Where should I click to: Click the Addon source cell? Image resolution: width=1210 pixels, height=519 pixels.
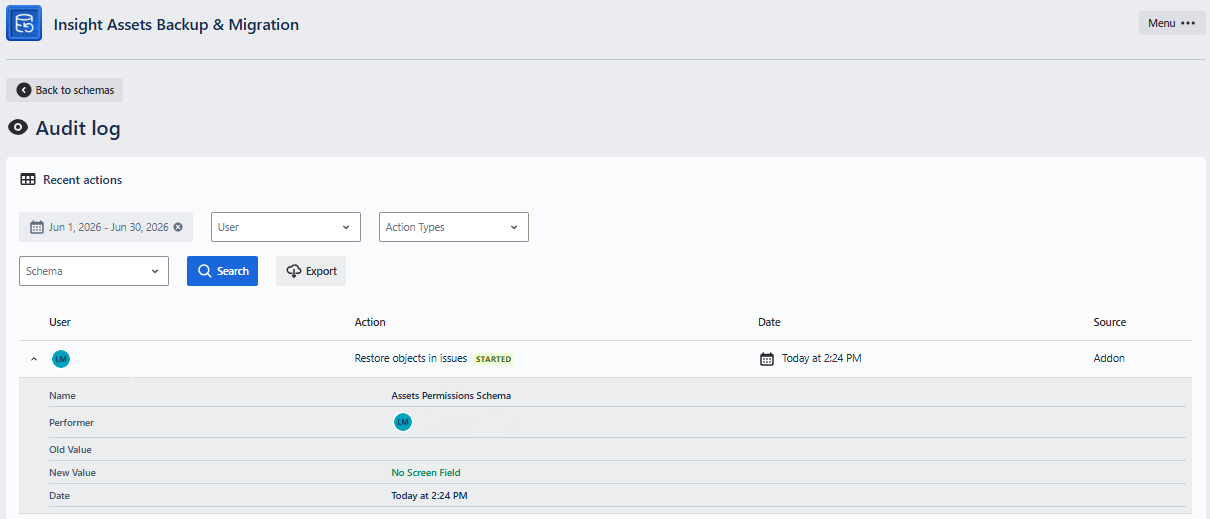pos(1109,358)
